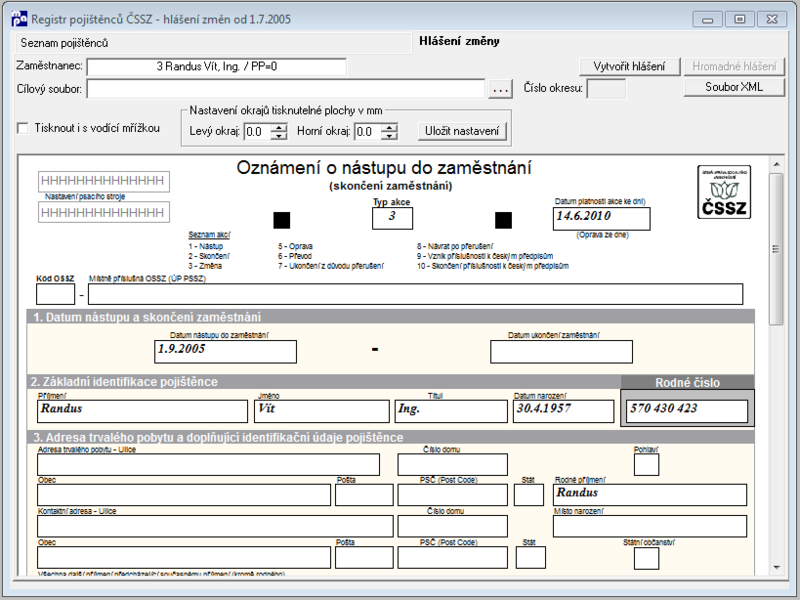This screenshot has width=800, height=600.
Task: Click the 'Kód OSSZ' box
Action: click(x=56, y=294)
